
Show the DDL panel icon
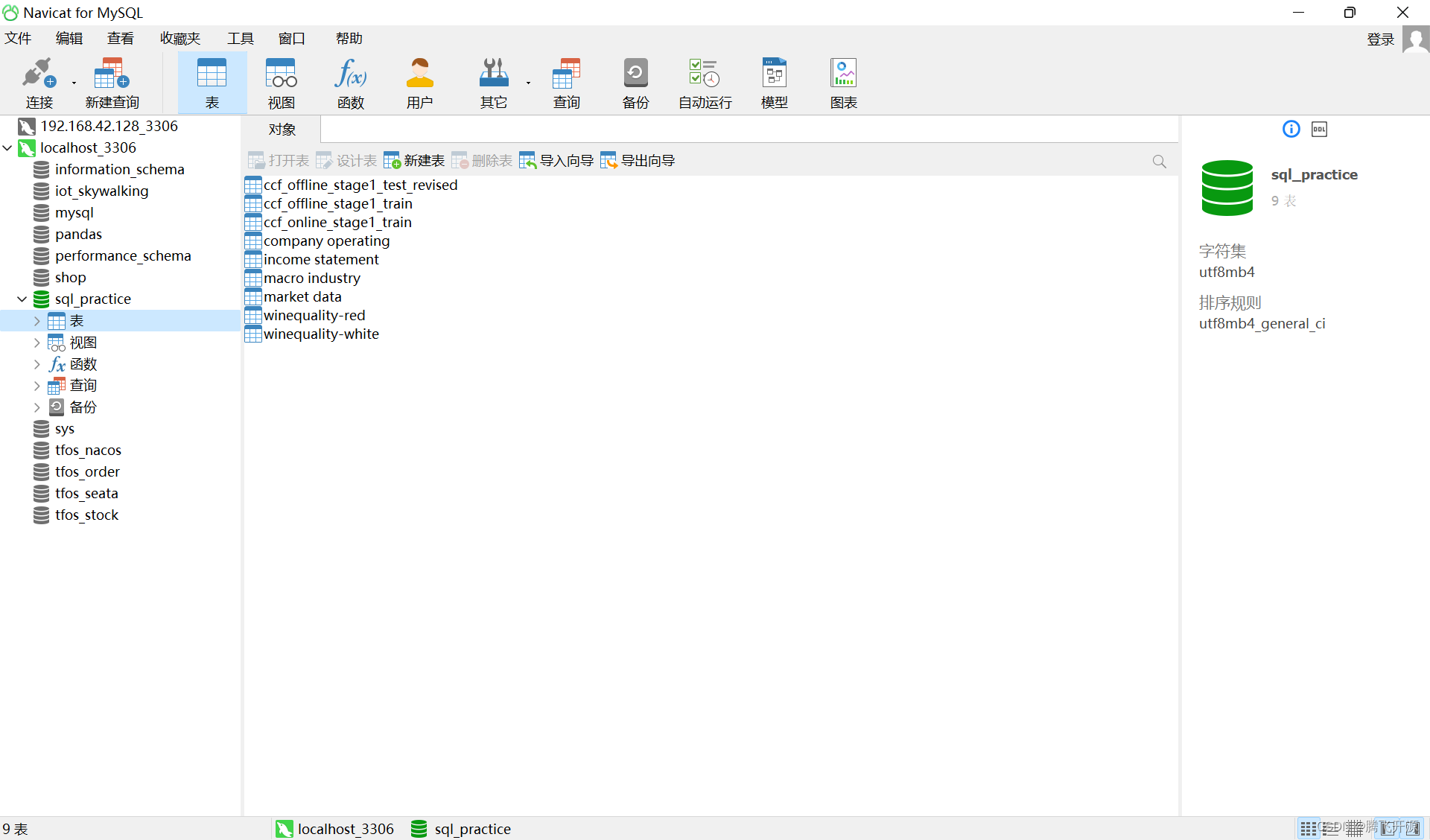tap(1319, 130)
